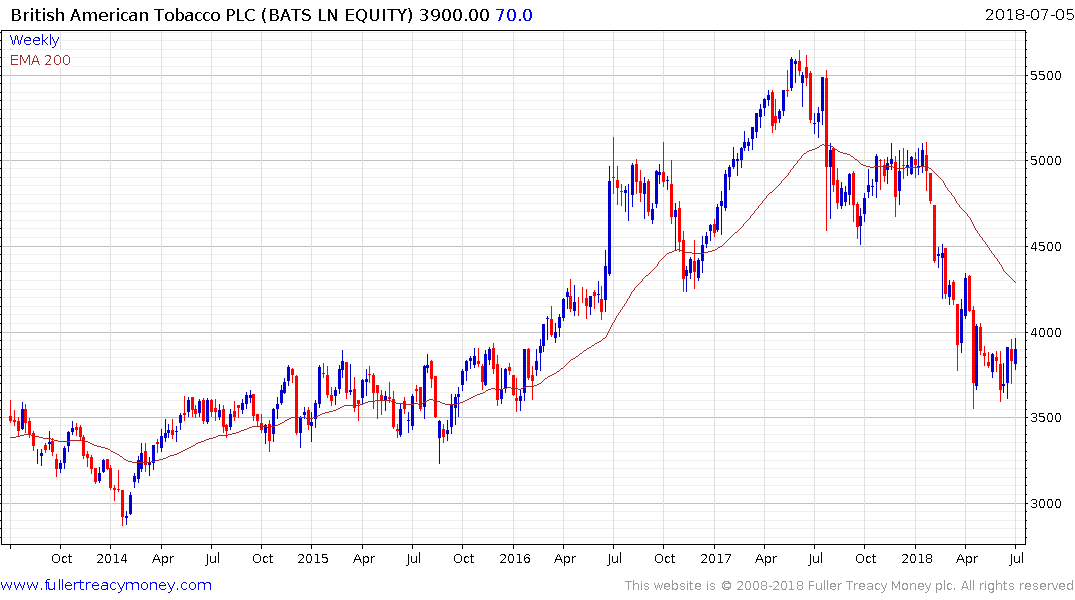The height and width of the screenshot is (600, 1075).
Task: Open the www.fullertreacymoney.com link
Action: click(106, 585)
